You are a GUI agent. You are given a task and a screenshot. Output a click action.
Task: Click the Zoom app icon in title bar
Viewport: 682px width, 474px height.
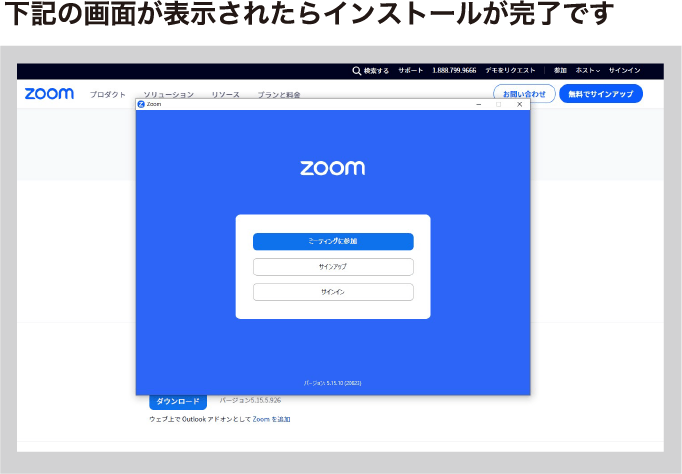click(141, 104)
